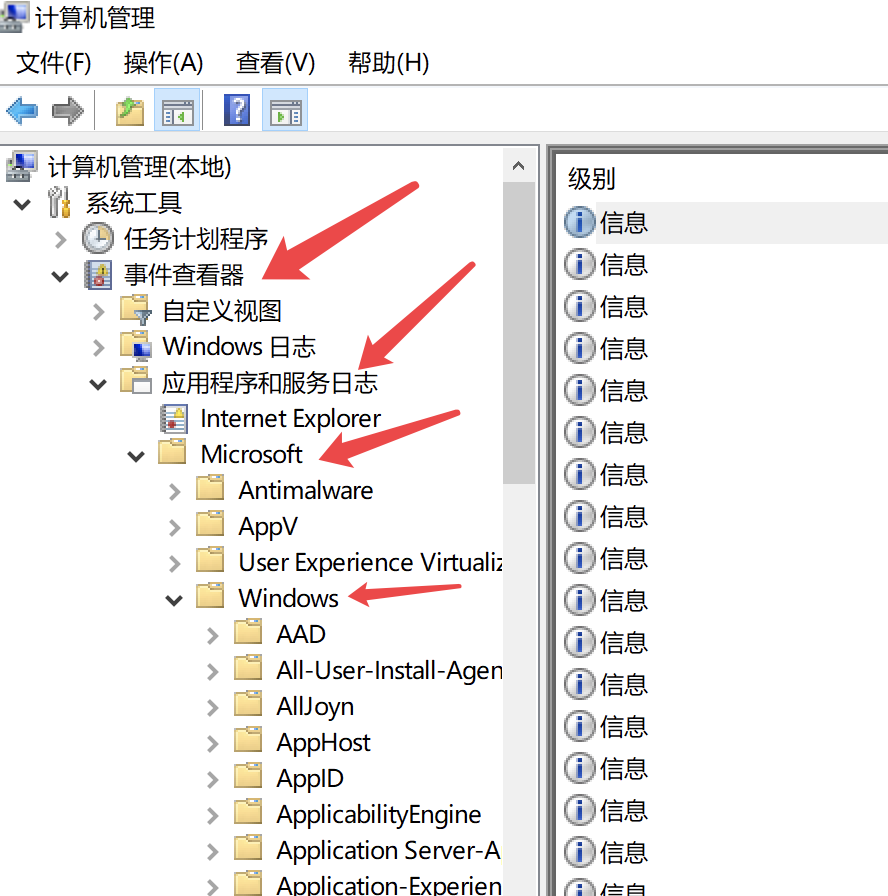The image size is (888, 896).
Task: Select the 事件查看器 Event Viewer icon
Action: (x=98, y=274)
